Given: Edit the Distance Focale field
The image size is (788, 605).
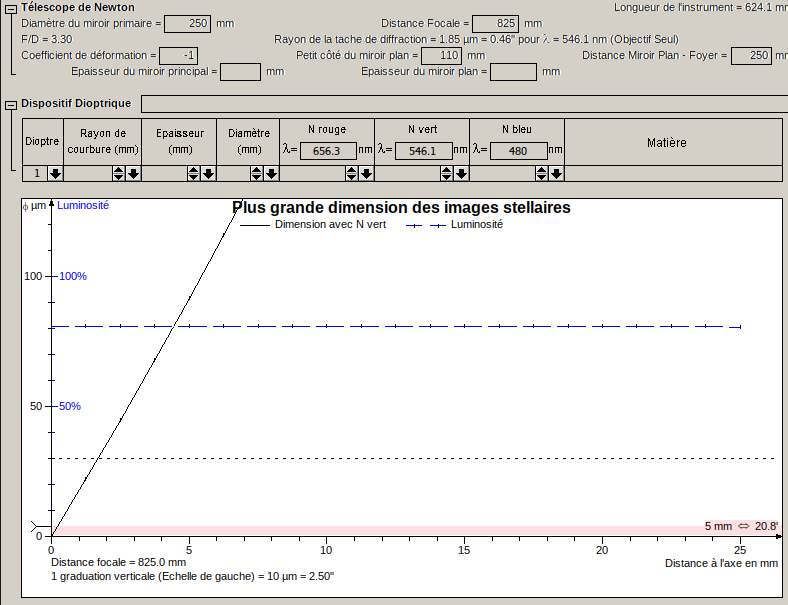Looking at the screenshot, I should coord(496,24).
